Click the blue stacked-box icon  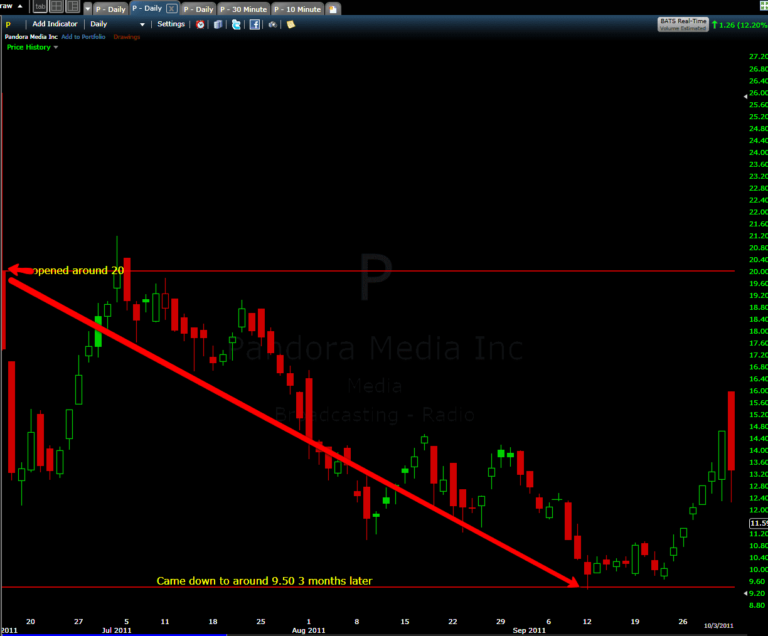[218, 24]
